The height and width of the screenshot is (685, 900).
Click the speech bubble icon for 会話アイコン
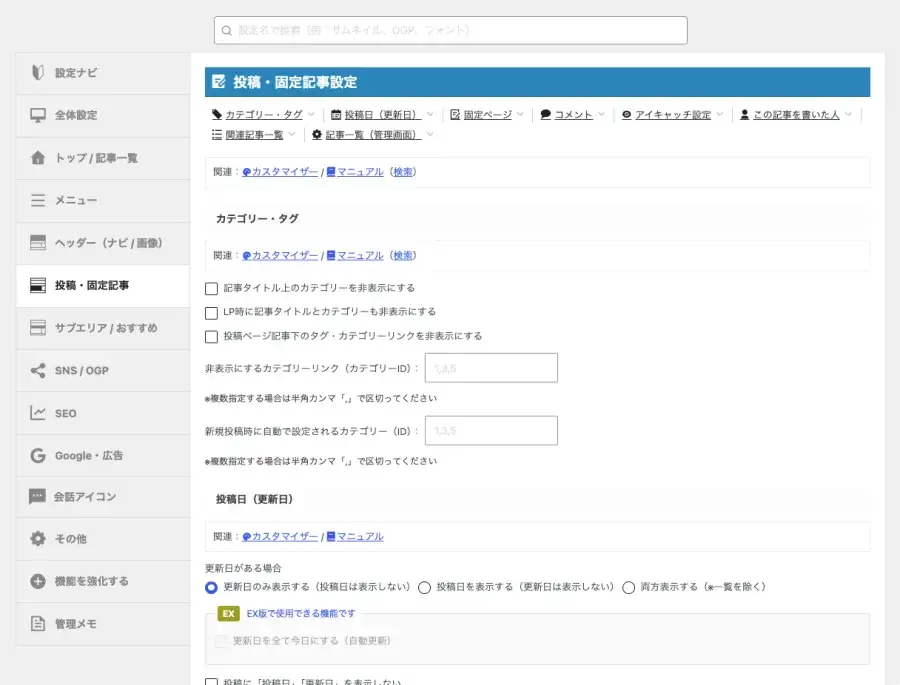point(37,497)
